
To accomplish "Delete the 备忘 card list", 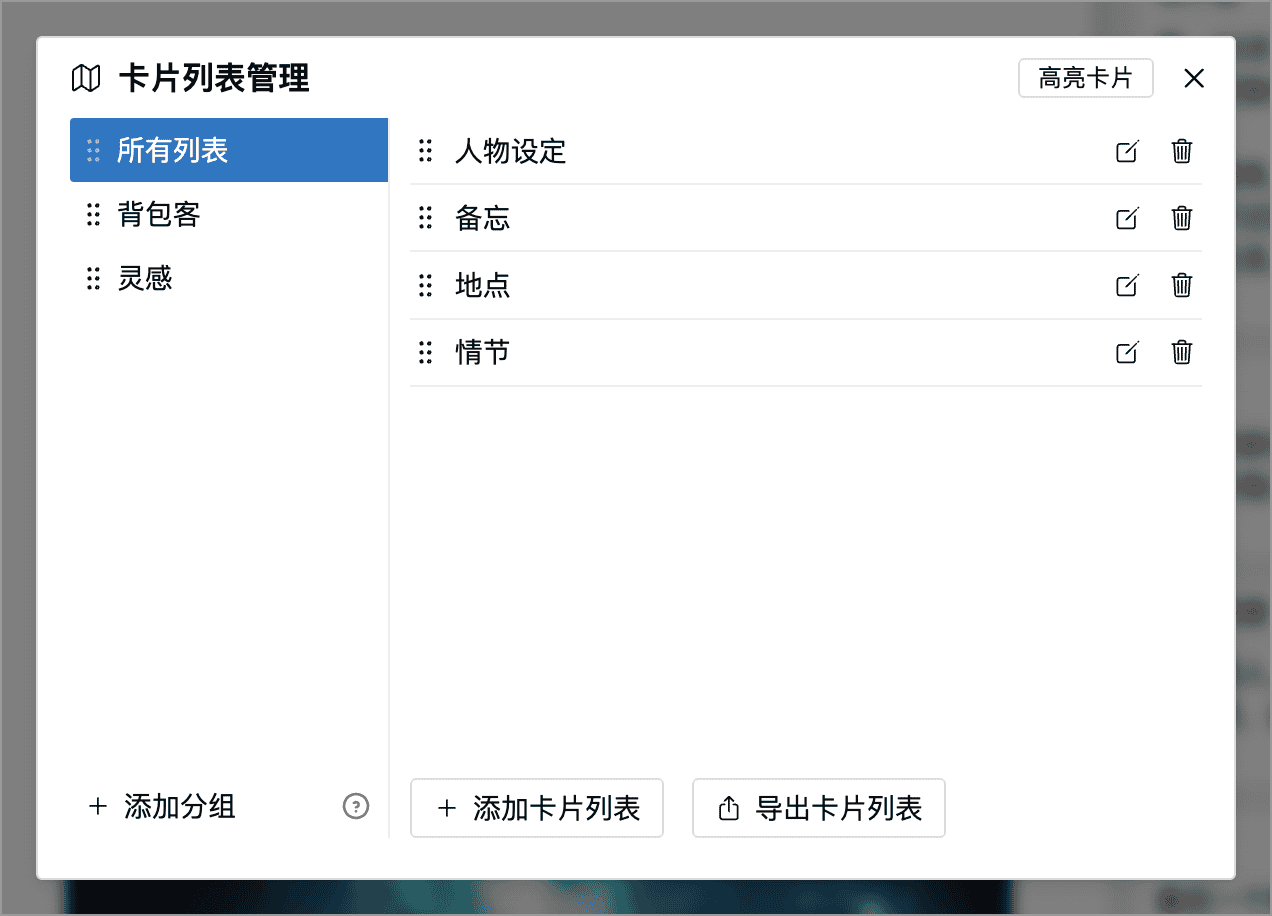I will (x=1182, y=218).
